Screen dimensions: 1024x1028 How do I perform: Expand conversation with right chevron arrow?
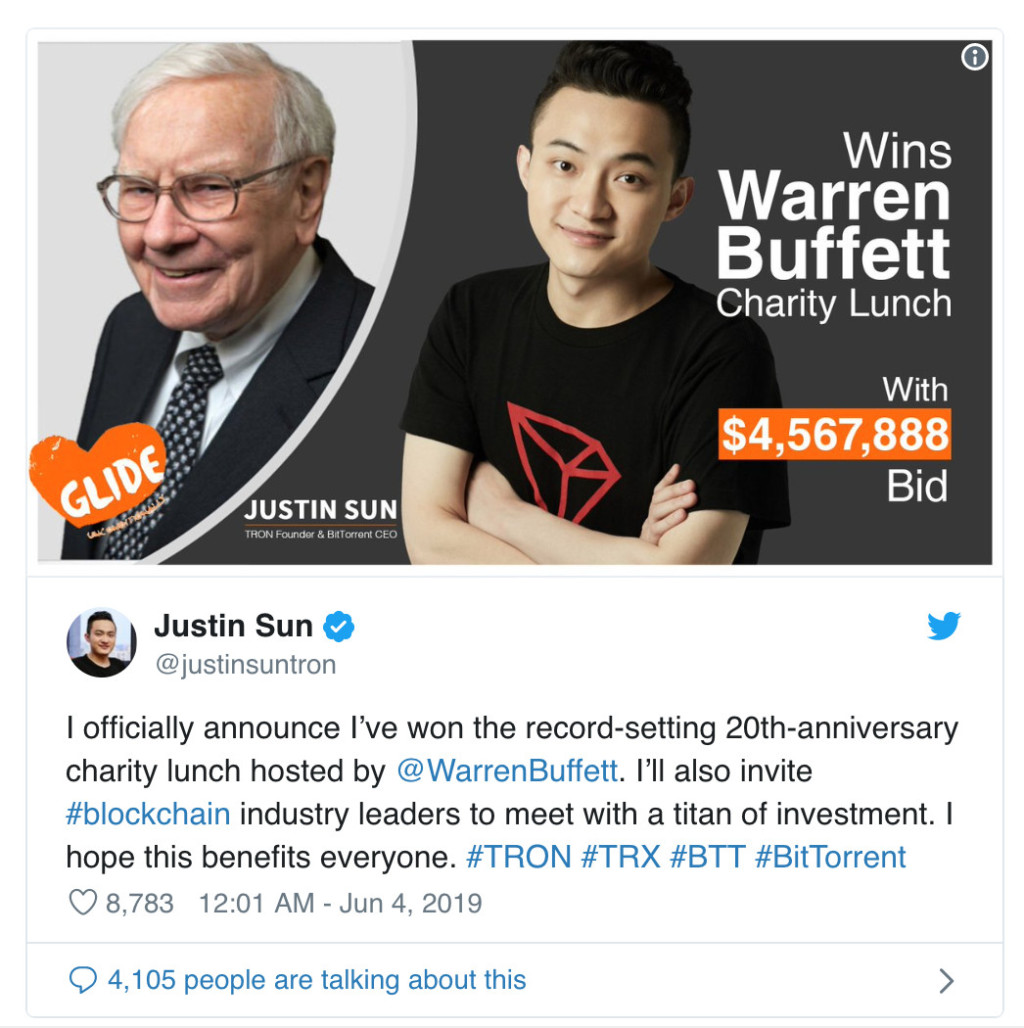pos(945,981)
